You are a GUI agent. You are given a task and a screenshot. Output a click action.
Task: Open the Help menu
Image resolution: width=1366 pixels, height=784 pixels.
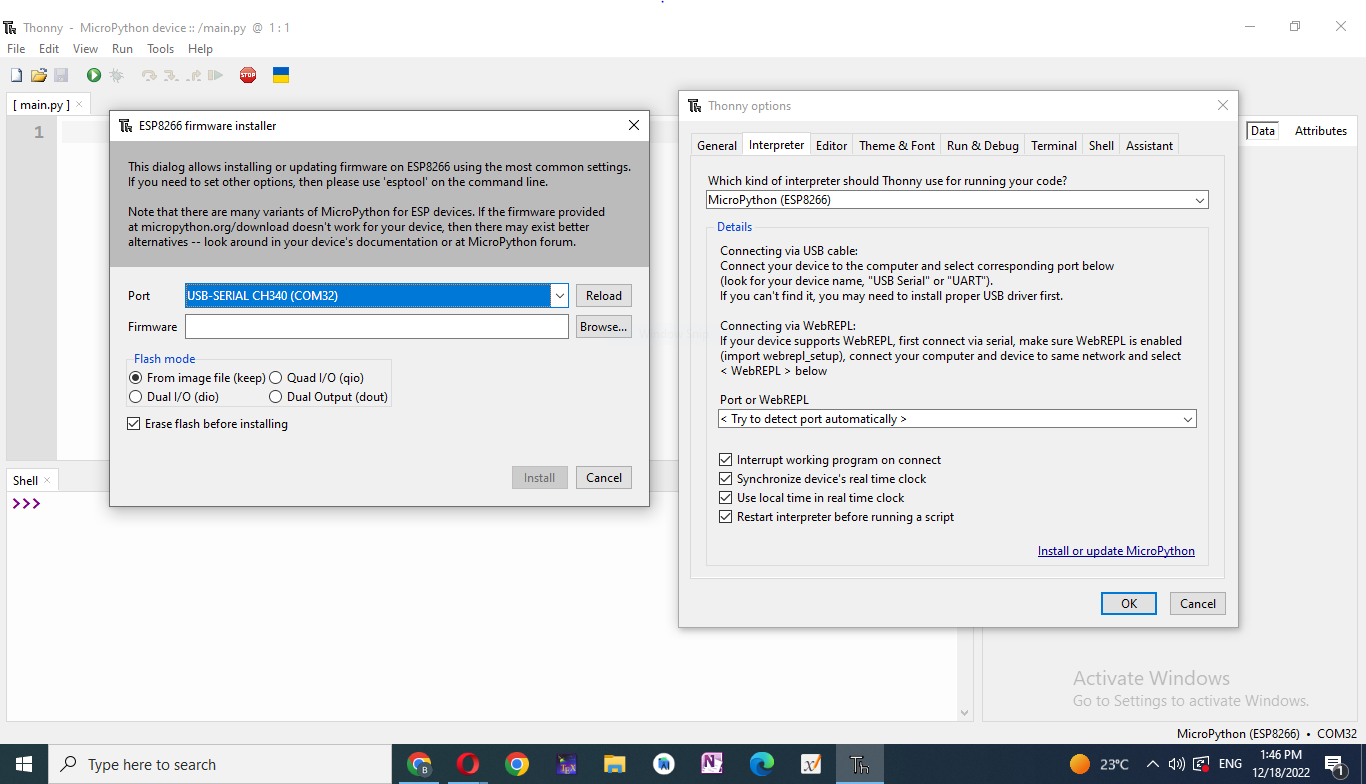200,48
